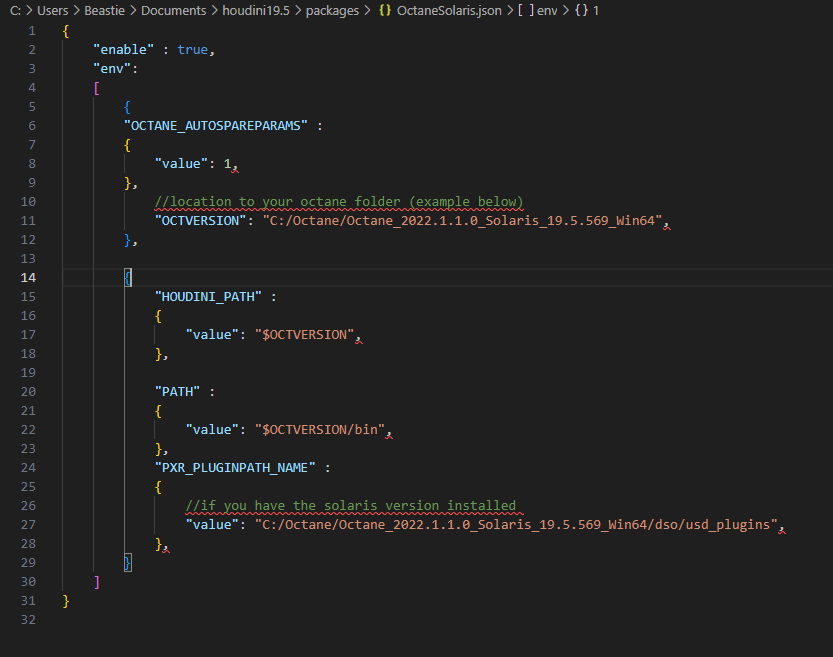Click the env symbol name in breadcrumbs

coord(548,10)
